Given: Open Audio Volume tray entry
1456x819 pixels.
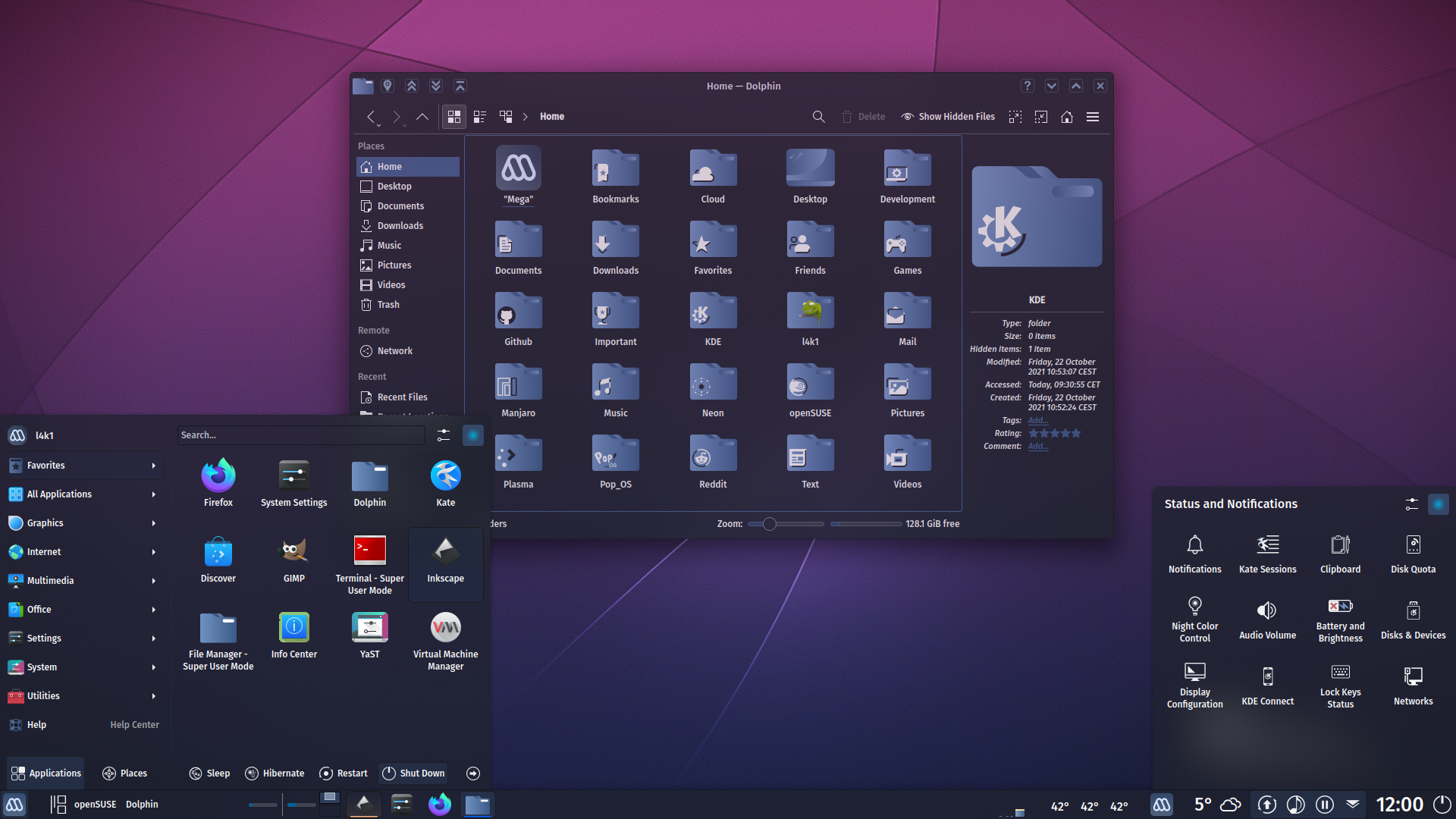Looking at the screenshot, I should [x=1268, y=620].
